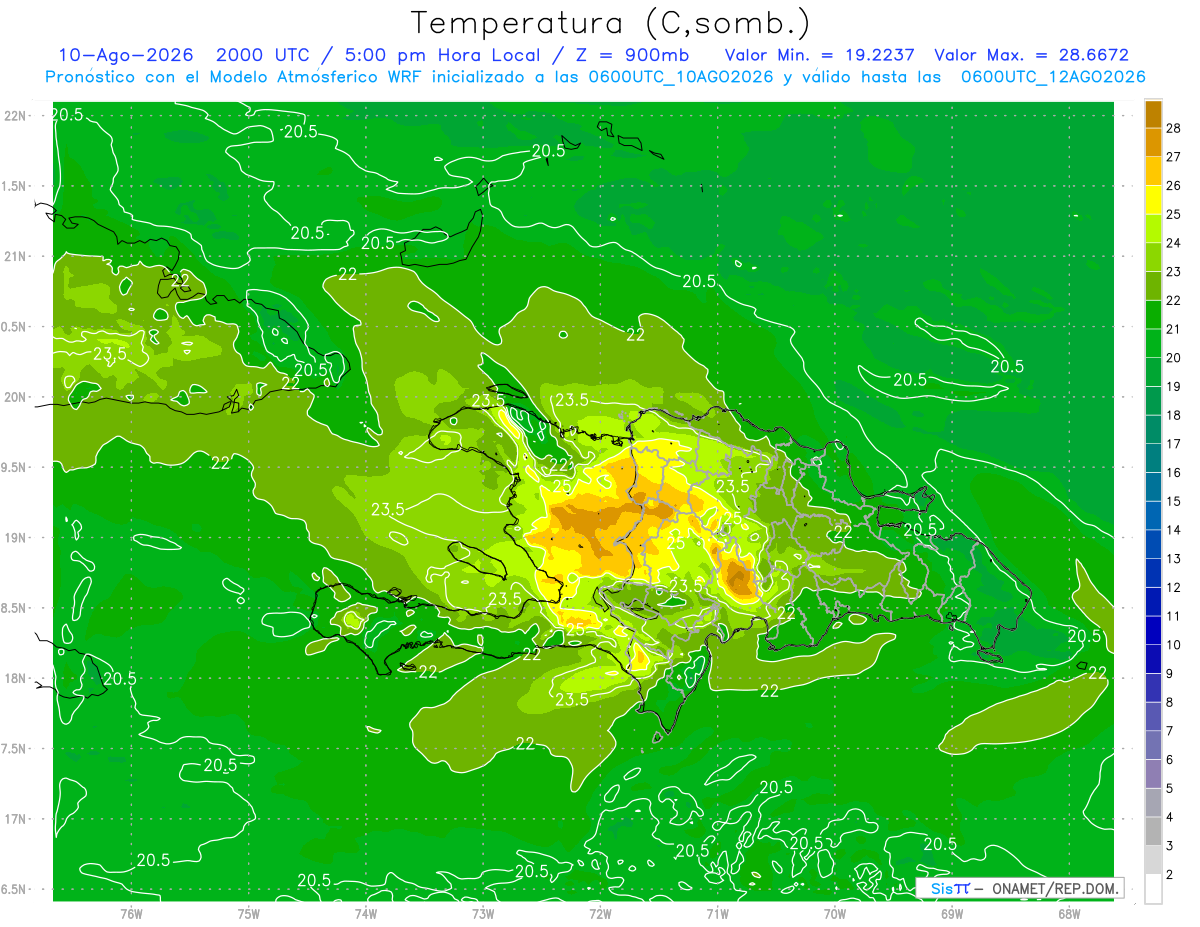
Task: Click legend scale value '24'
Action: [1174, 243]
